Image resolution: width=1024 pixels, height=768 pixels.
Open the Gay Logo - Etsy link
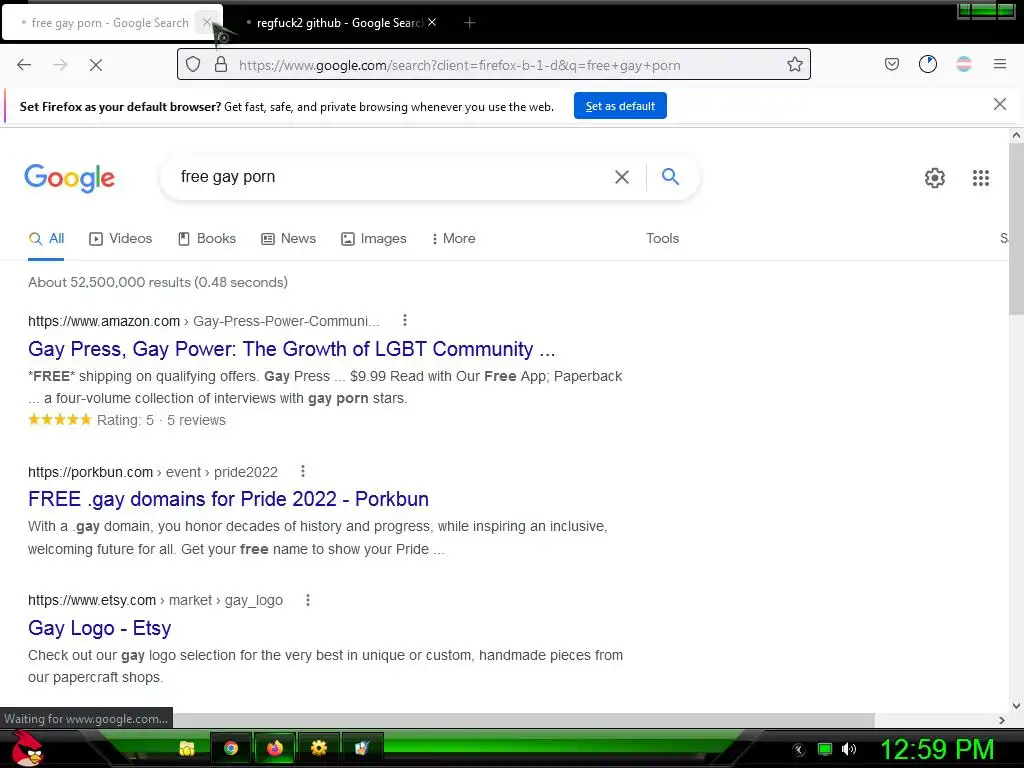[99, 628]
